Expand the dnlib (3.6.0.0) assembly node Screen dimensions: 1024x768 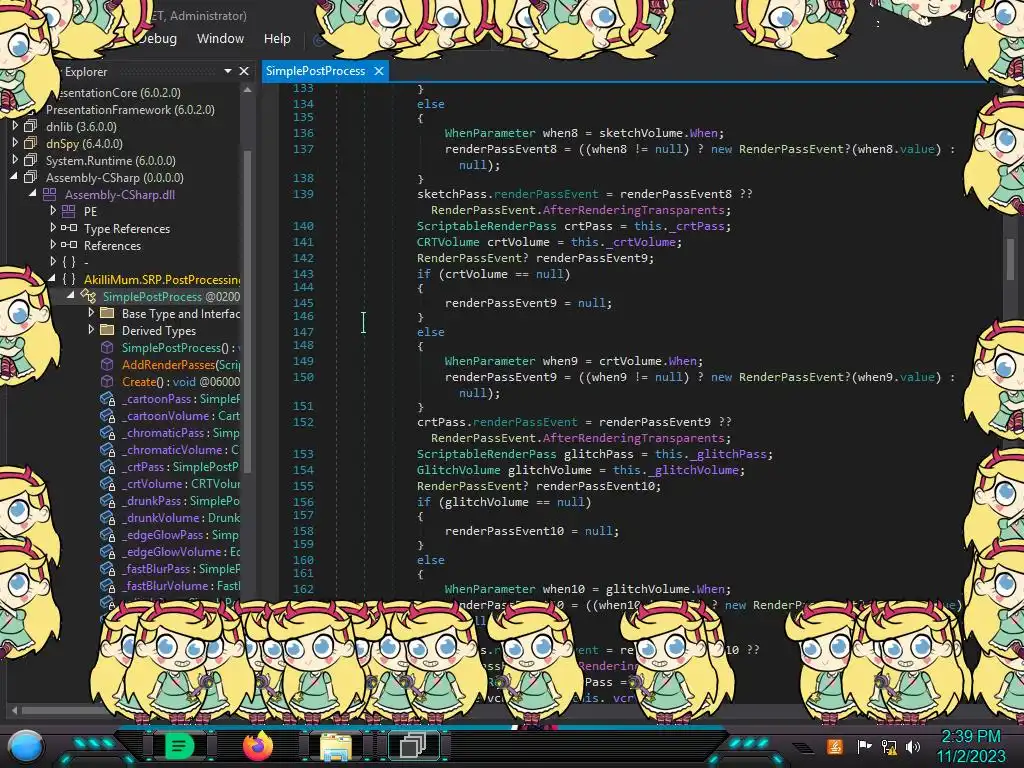click(15, 126)
